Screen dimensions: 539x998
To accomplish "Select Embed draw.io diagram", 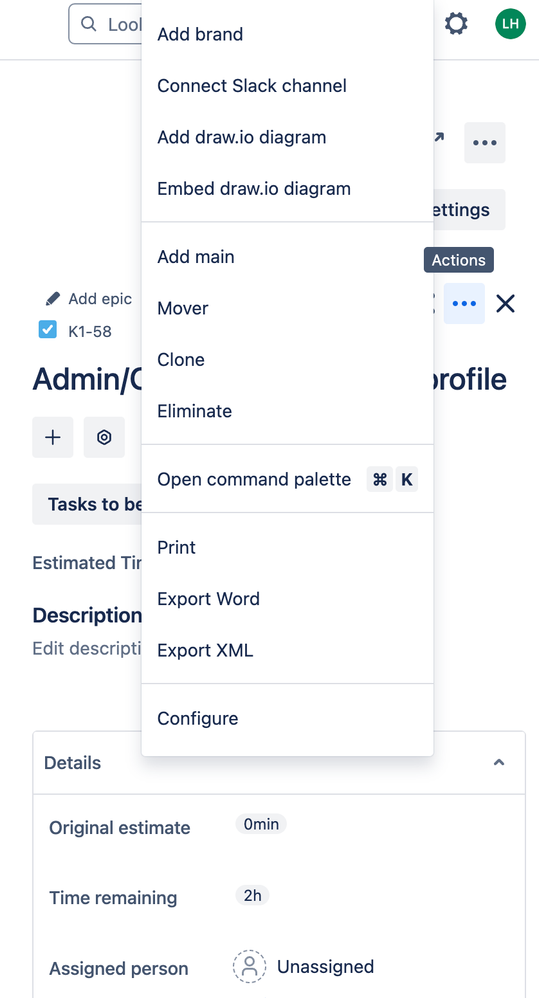I will 288,188.
